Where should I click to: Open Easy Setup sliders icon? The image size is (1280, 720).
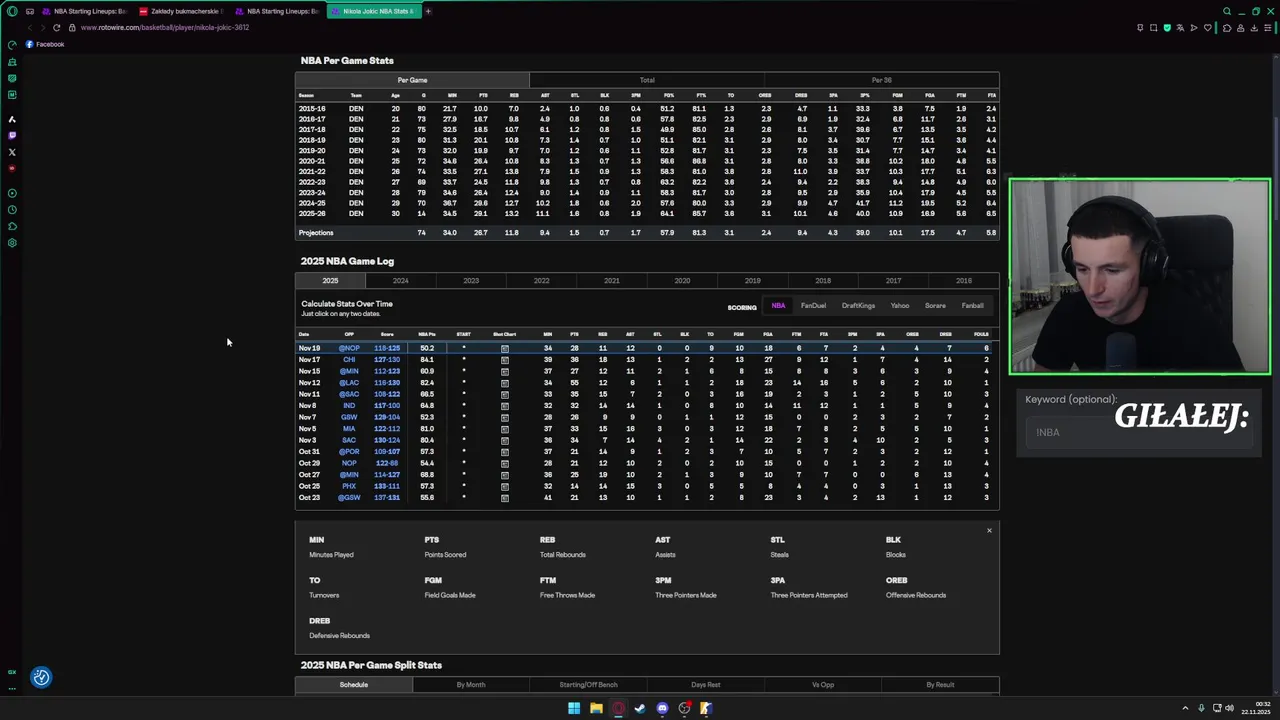[x=1267, y=28]
